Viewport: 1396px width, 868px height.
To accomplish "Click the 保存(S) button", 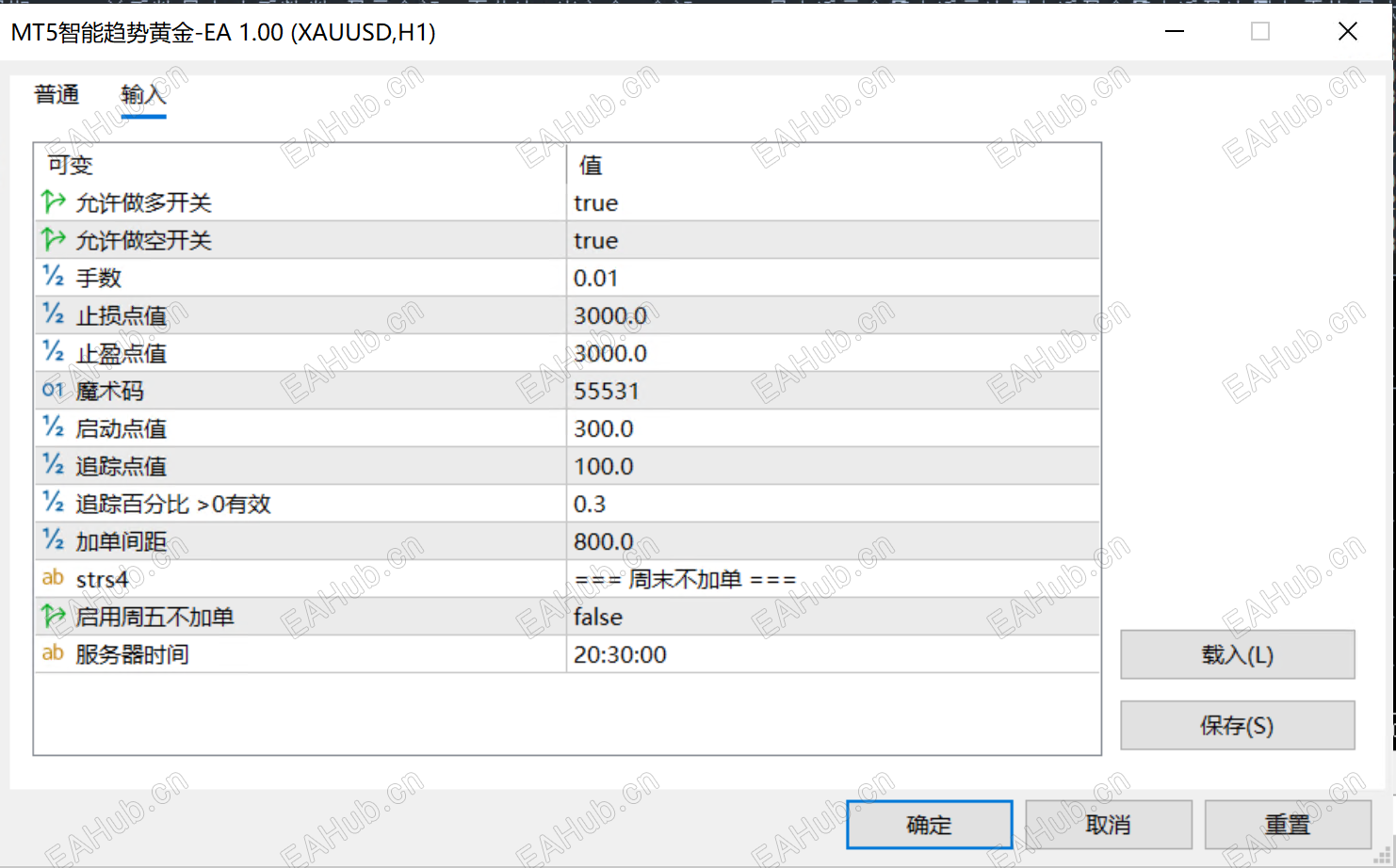I will [x=1237, y=725].
